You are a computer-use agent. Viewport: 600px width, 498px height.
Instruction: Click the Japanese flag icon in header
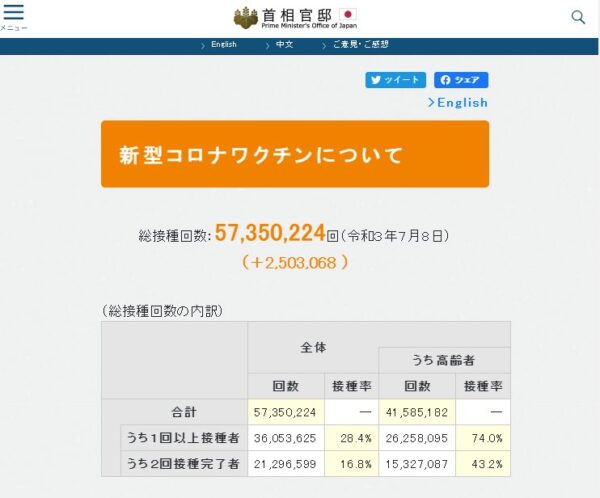tap(348, 14)
